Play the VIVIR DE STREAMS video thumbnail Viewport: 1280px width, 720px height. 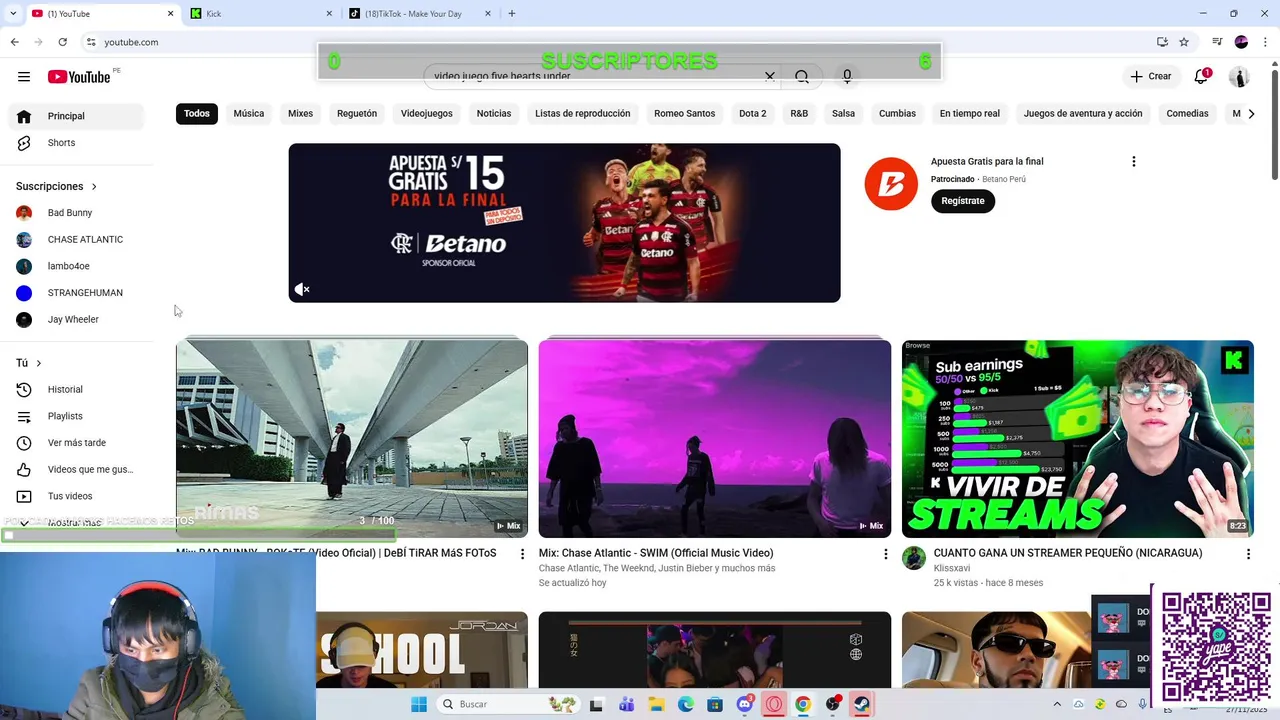[1077, 439]
